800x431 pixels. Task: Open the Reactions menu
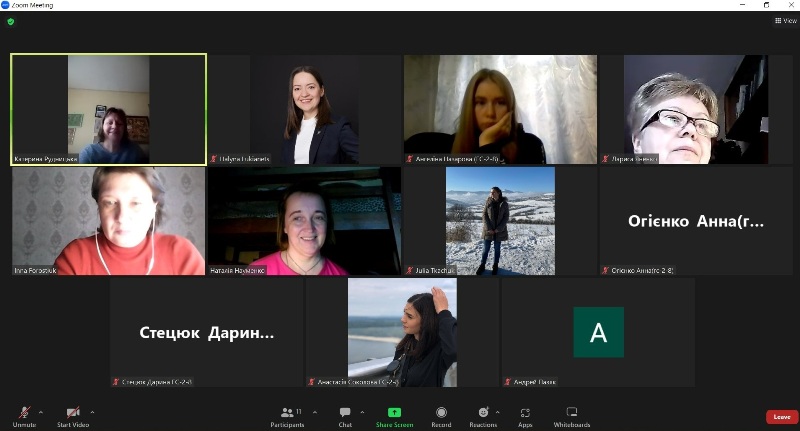click(x=483, y=416)
